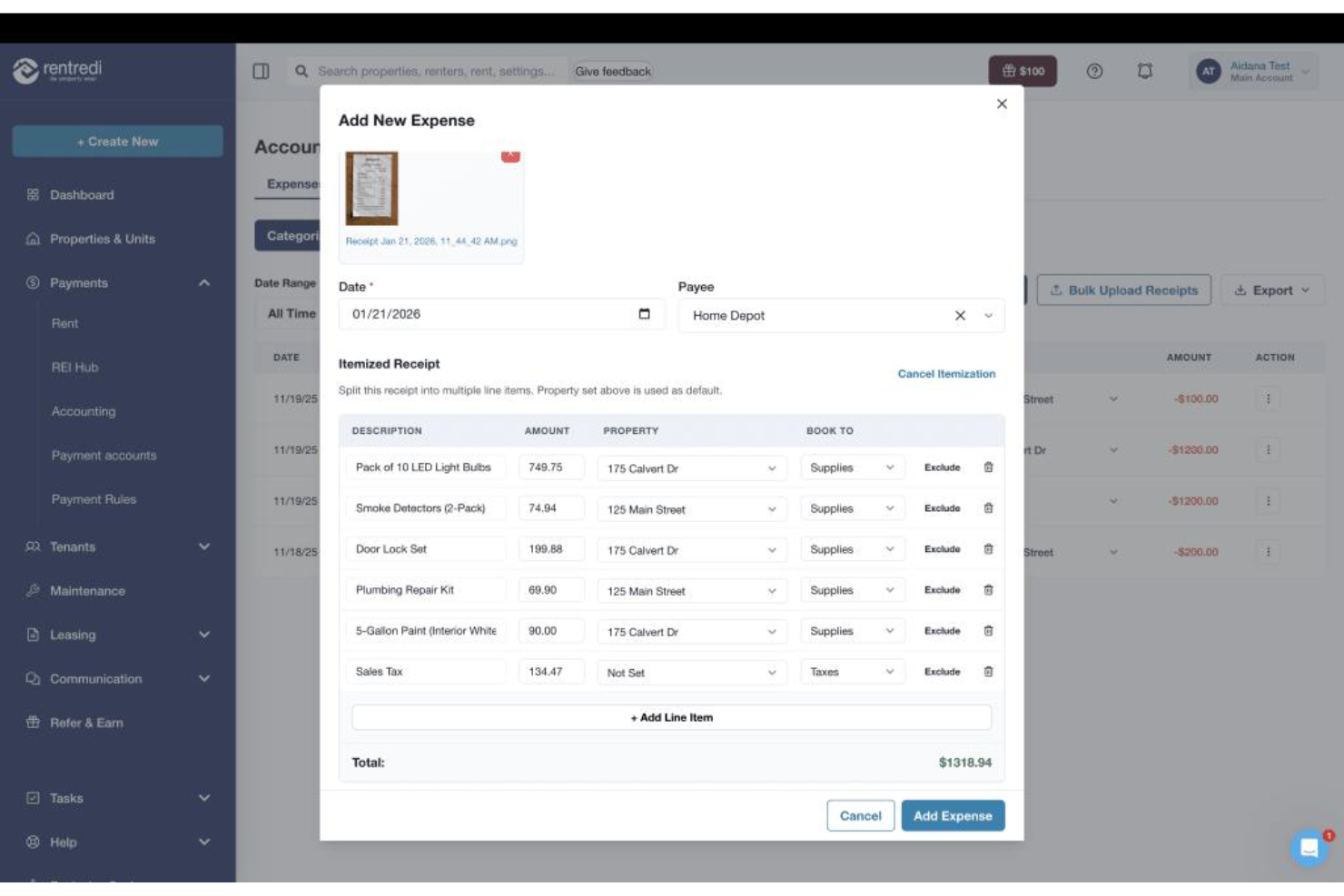Collapse the sidebar using the panel toggle icon

pos(260,70)
